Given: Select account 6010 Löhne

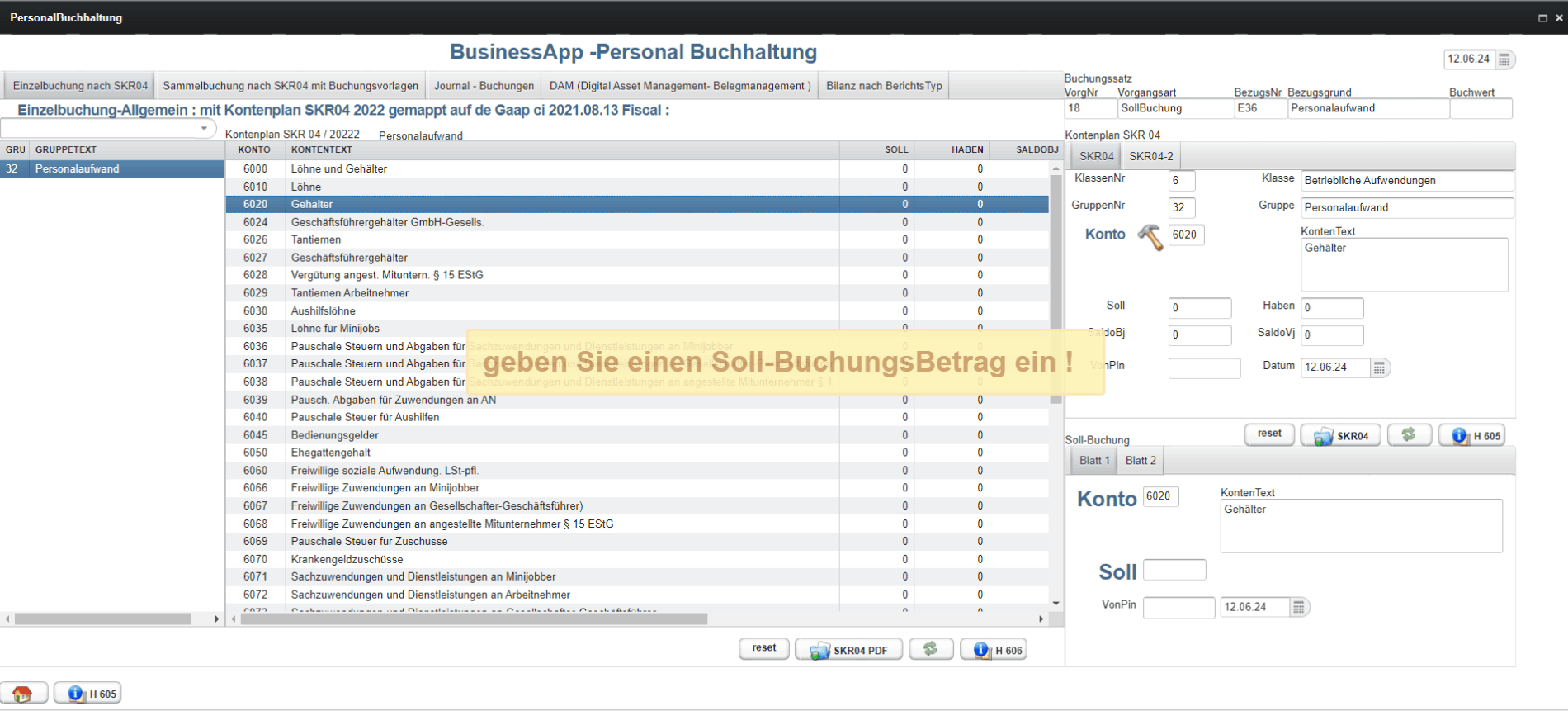Looking at the screenshot, I should click(637, 187).
